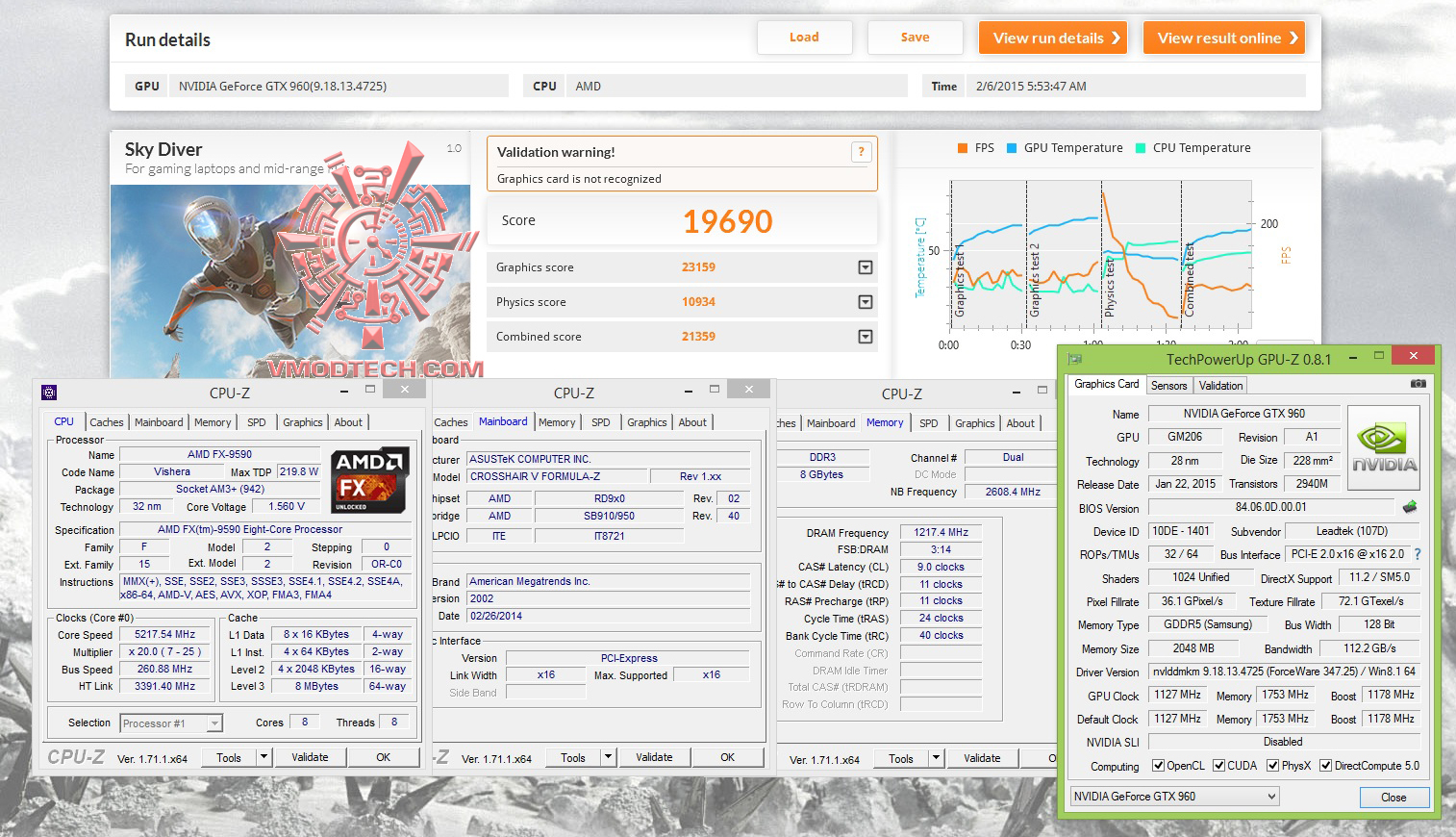1456x837 pixels.
Task: Click the Core Speed 5217.54 MHz value
Action: pos(165,635)
